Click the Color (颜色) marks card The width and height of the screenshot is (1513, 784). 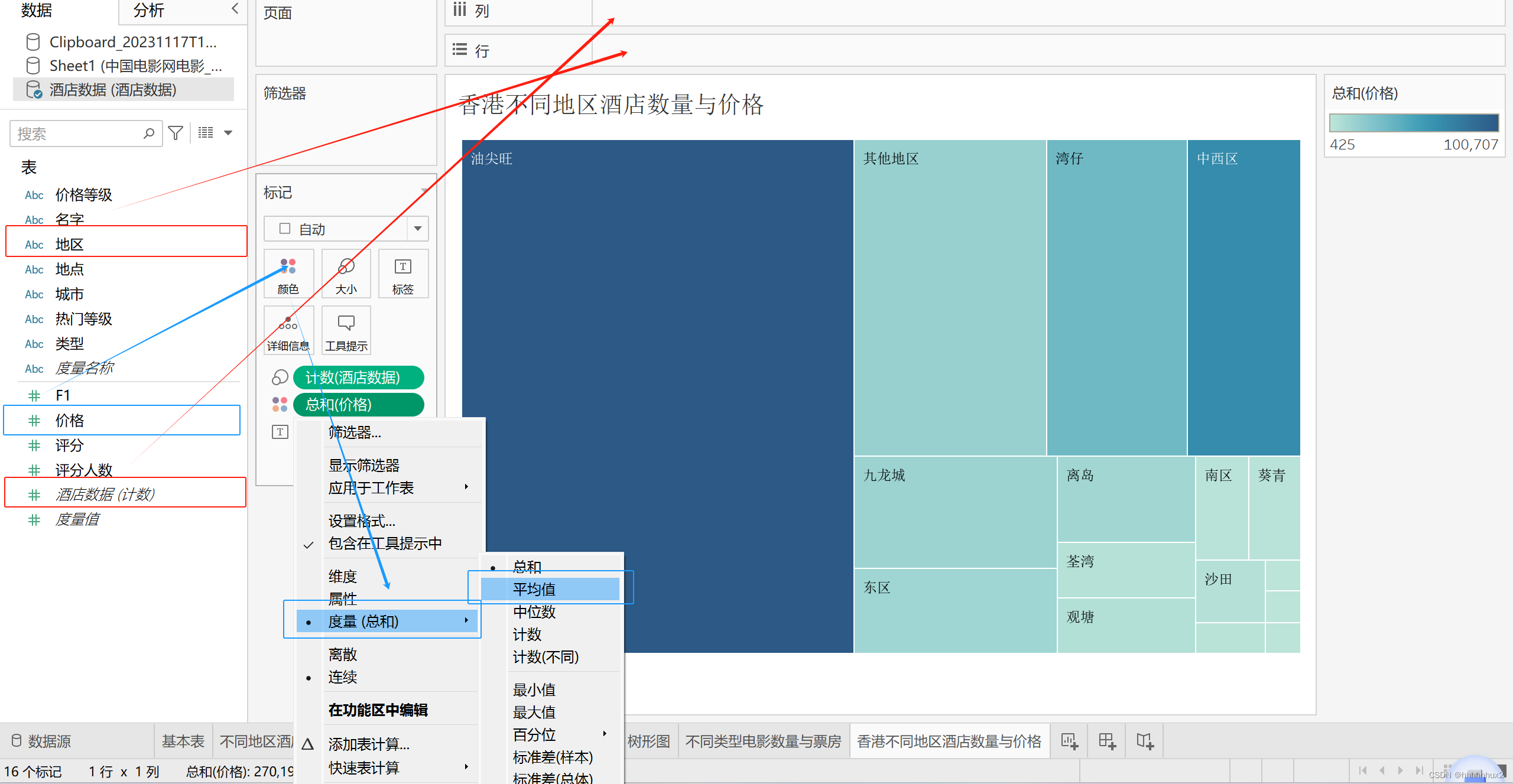click(x=288, y=275)
